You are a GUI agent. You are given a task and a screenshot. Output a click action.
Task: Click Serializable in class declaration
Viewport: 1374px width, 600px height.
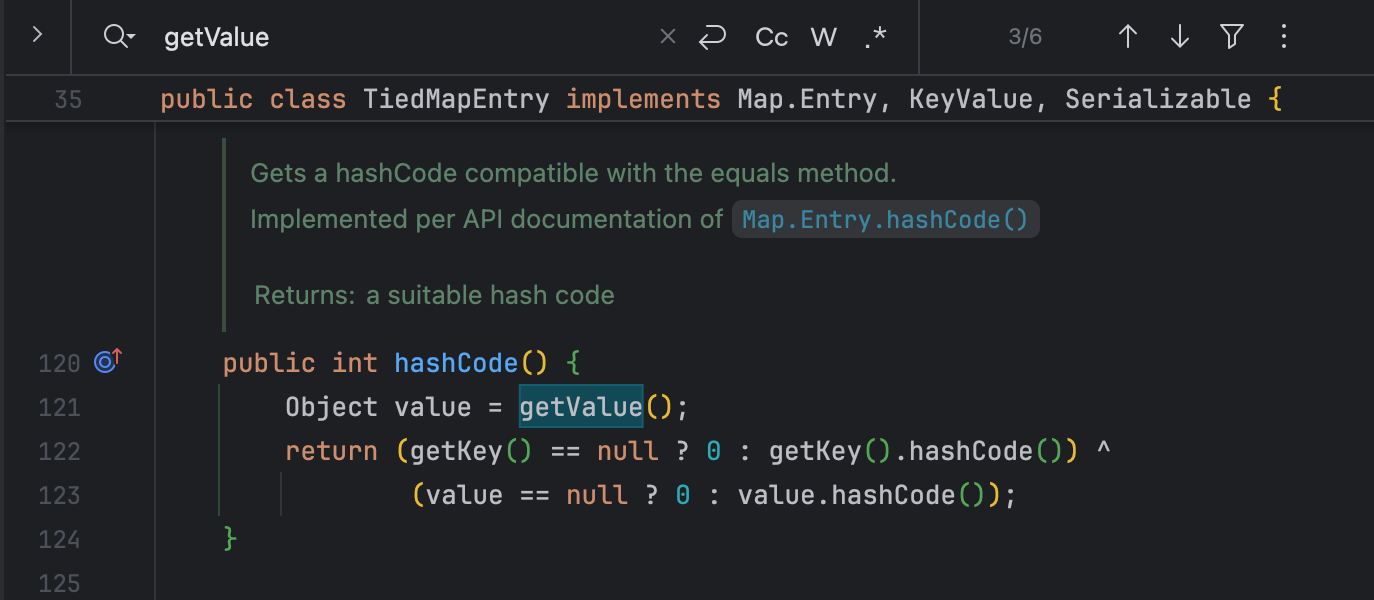(x=1158, y=99)
